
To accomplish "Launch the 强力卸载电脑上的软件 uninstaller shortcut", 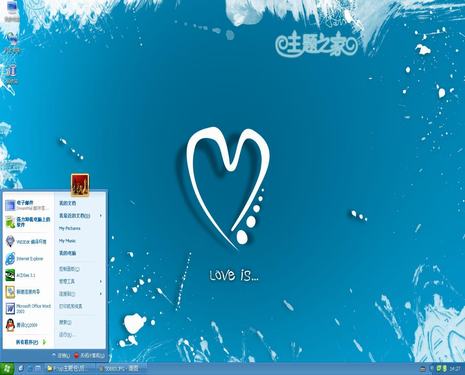I will [x=28, y=222].
